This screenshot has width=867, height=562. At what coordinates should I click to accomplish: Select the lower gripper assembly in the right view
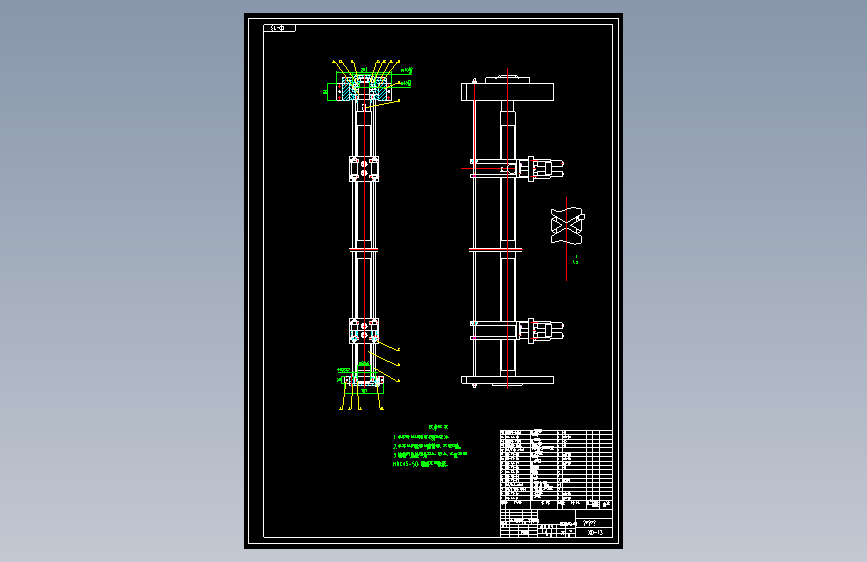click(541, 330)
